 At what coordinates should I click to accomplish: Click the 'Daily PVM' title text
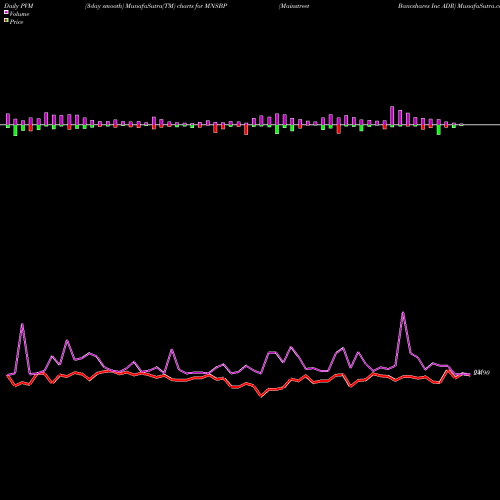pyautogui.click(x=19, y=6)
